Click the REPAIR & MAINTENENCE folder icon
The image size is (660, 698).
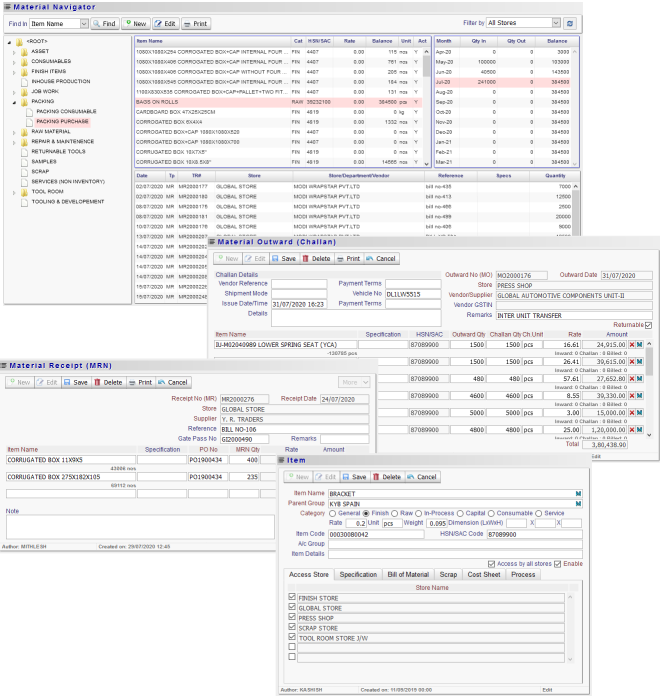click(24, 142)
